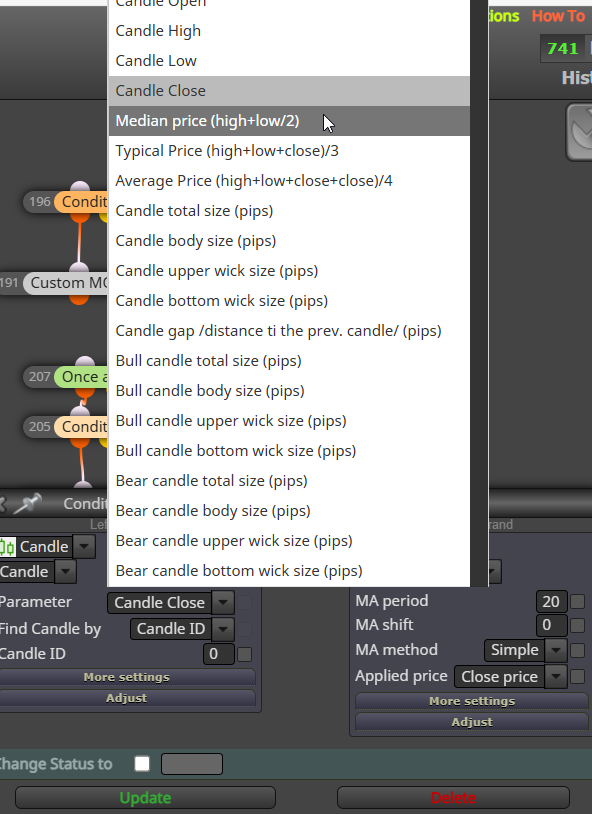The image size is (592, 814).
Task: Click the MA period value field
Action: pyautogui.click(x=551, y=601)
